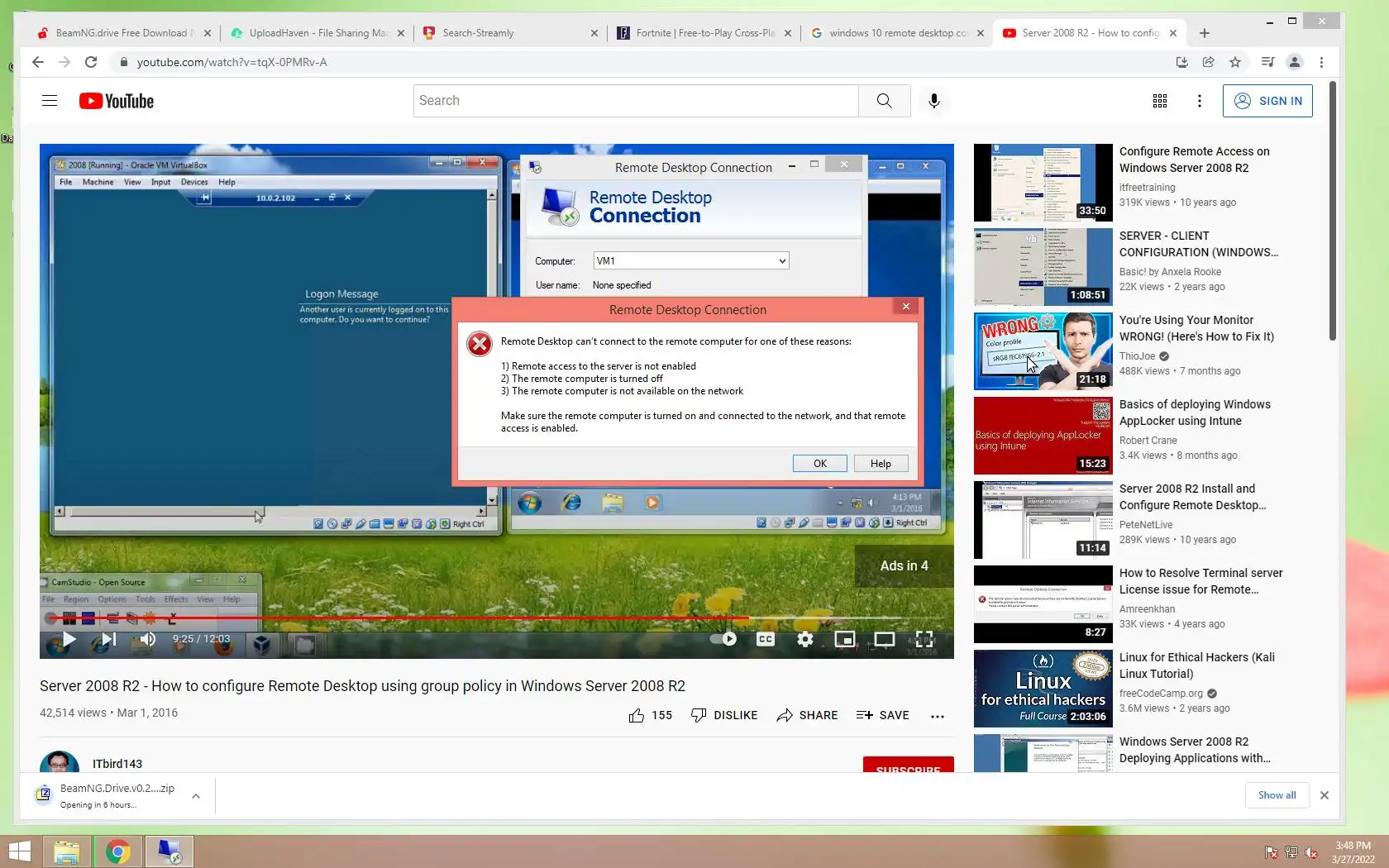
Task: Switch to the Search-Streamly tab
Action: pyautogui.click(x=510, y=33)
